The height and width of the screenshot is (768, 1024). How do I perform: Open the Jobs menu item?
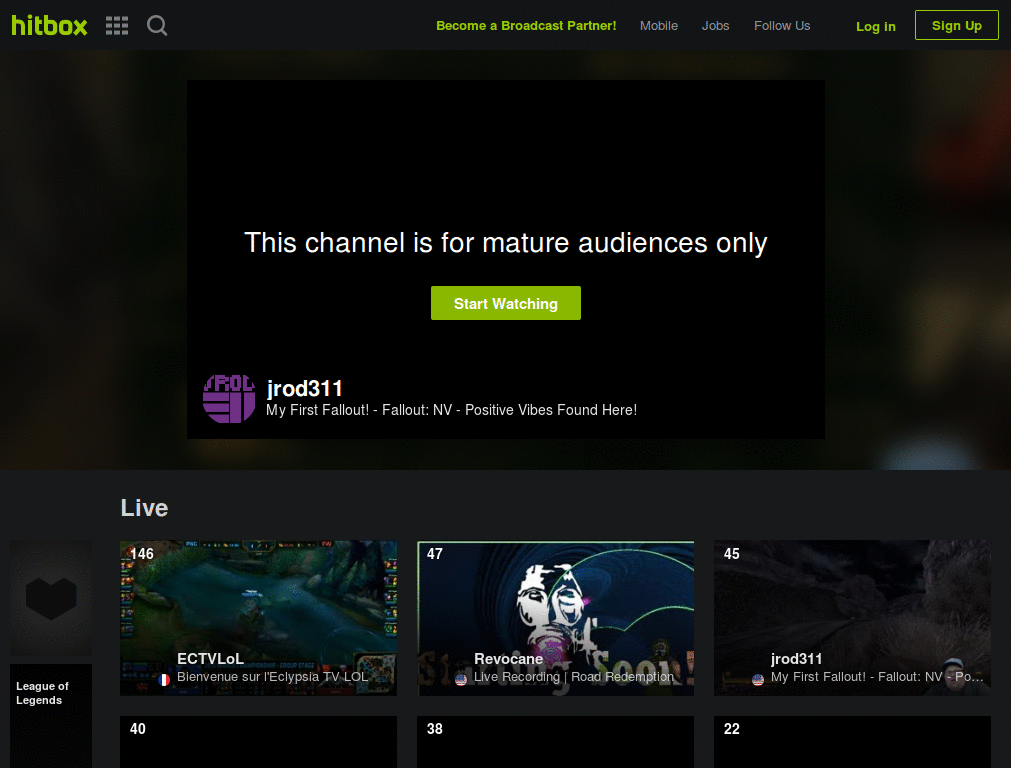tap(715, 25)
